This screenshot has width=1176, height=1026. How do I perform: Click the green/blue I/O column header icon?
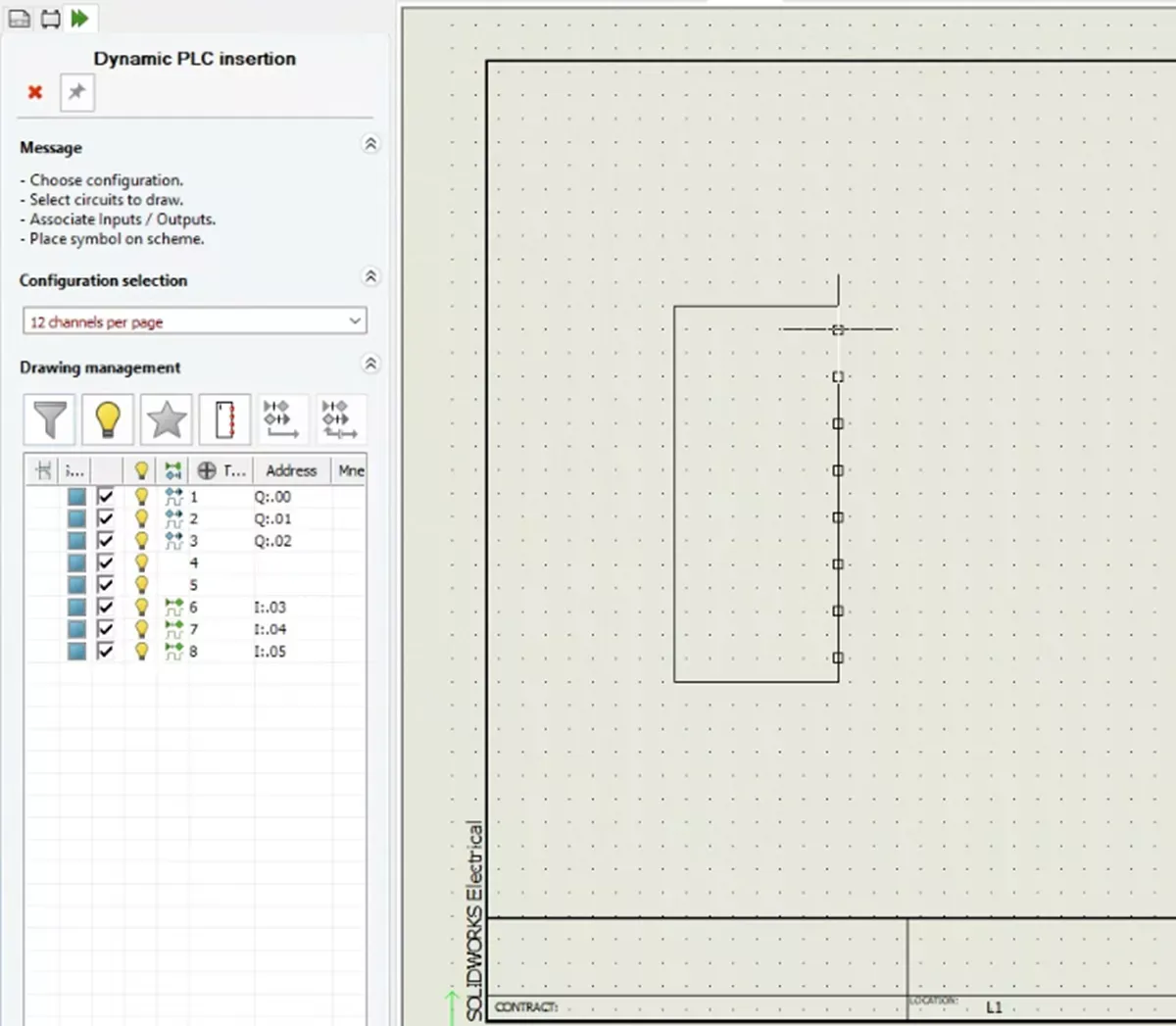coord(173,470)
